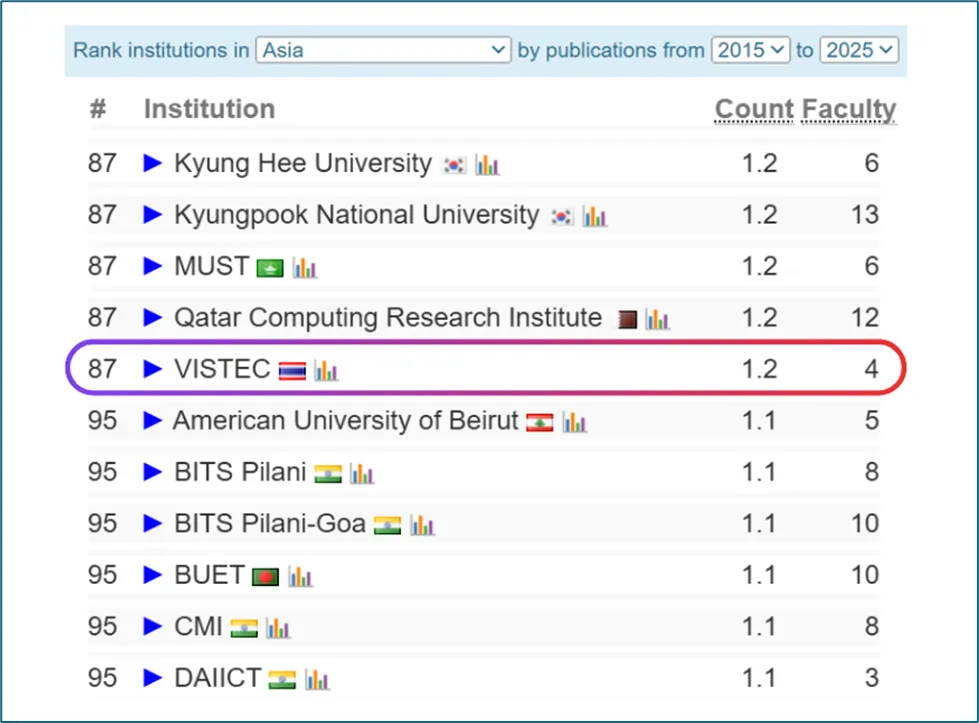Click the 1.1 count in the CMI row
This screenshot has width=979, height=723.
click(759, 627)
